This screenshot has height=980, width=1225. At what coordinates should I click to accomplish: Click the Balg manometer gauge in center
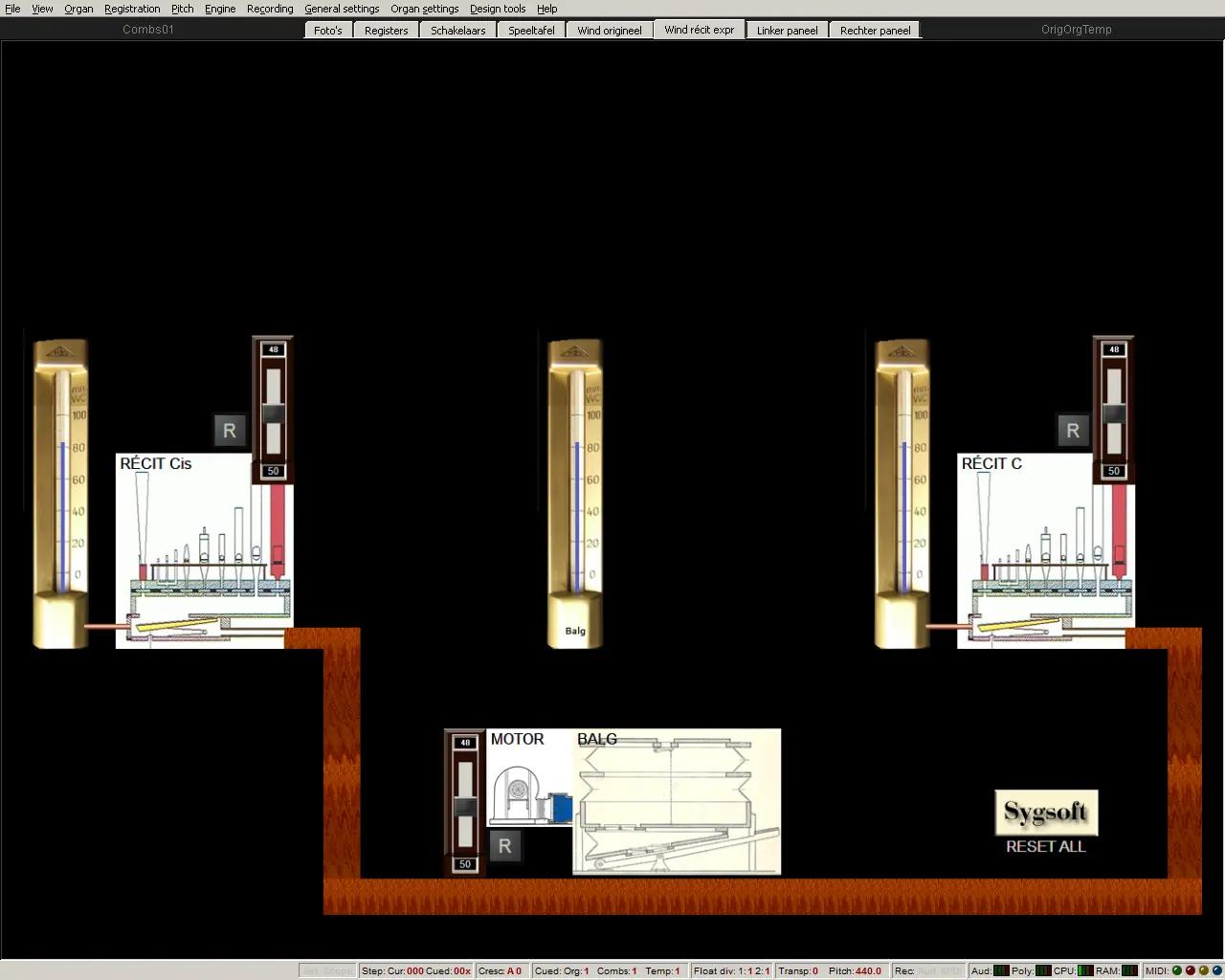pyautogui.click(x=575, y=493)
